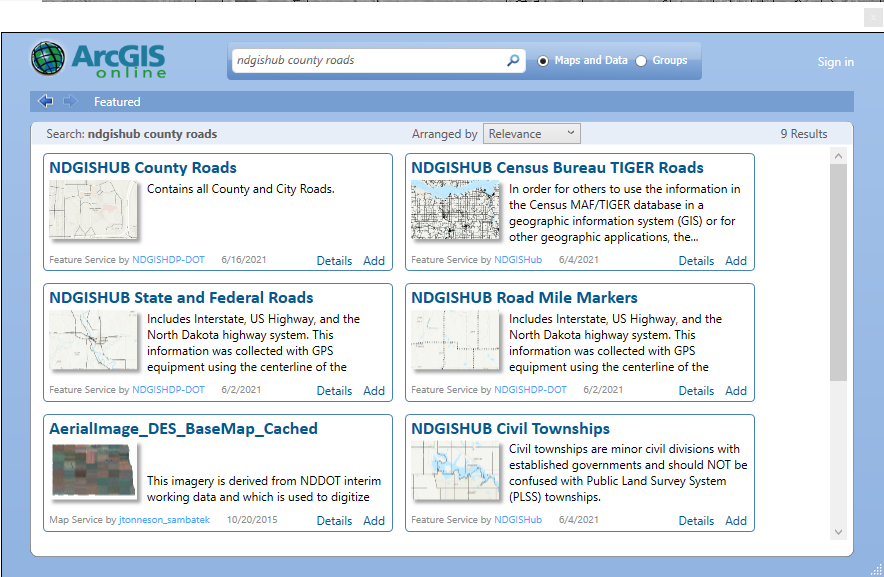Open NDGISHub owner link on TIGER Roads

click(x=518, y=259)
